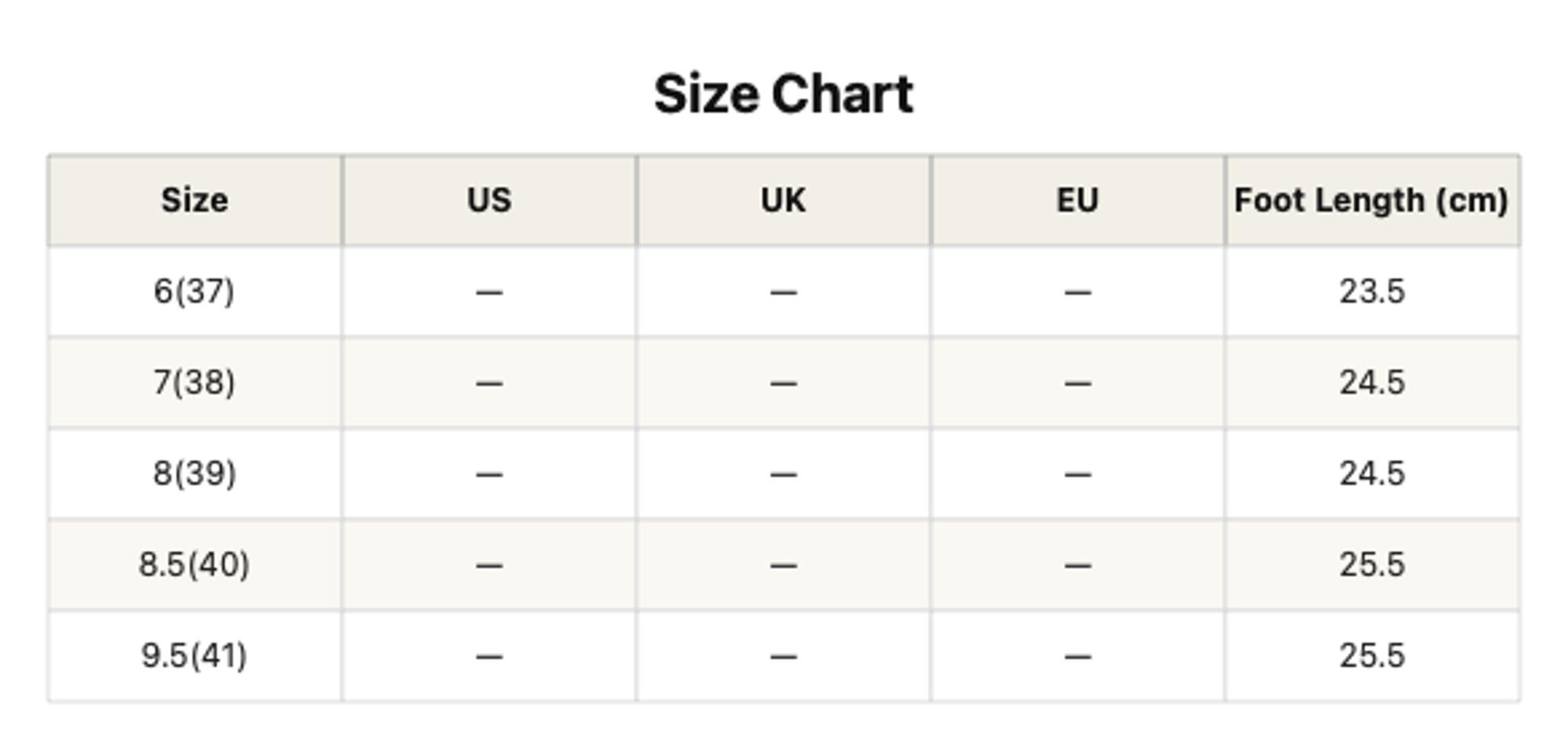Click the 6(37) size cell
This screenshot has width=1568, height=750.
click(x=194, y=291)
